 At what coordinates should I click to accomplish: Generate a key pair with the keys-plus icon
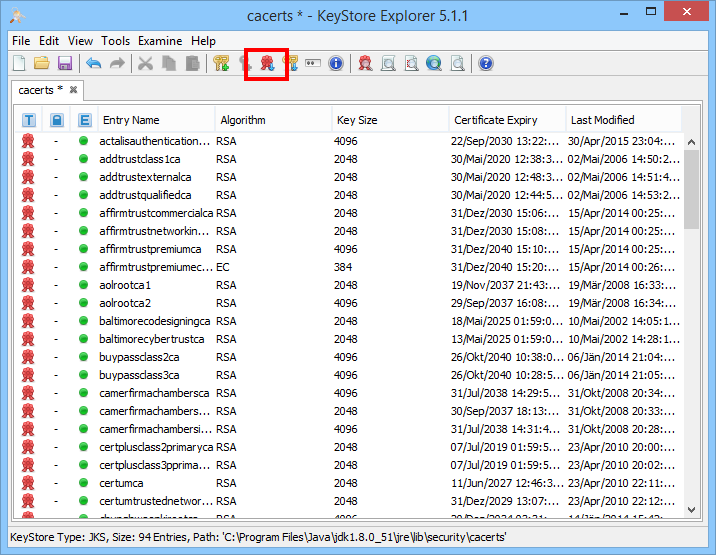coord(221,63)
